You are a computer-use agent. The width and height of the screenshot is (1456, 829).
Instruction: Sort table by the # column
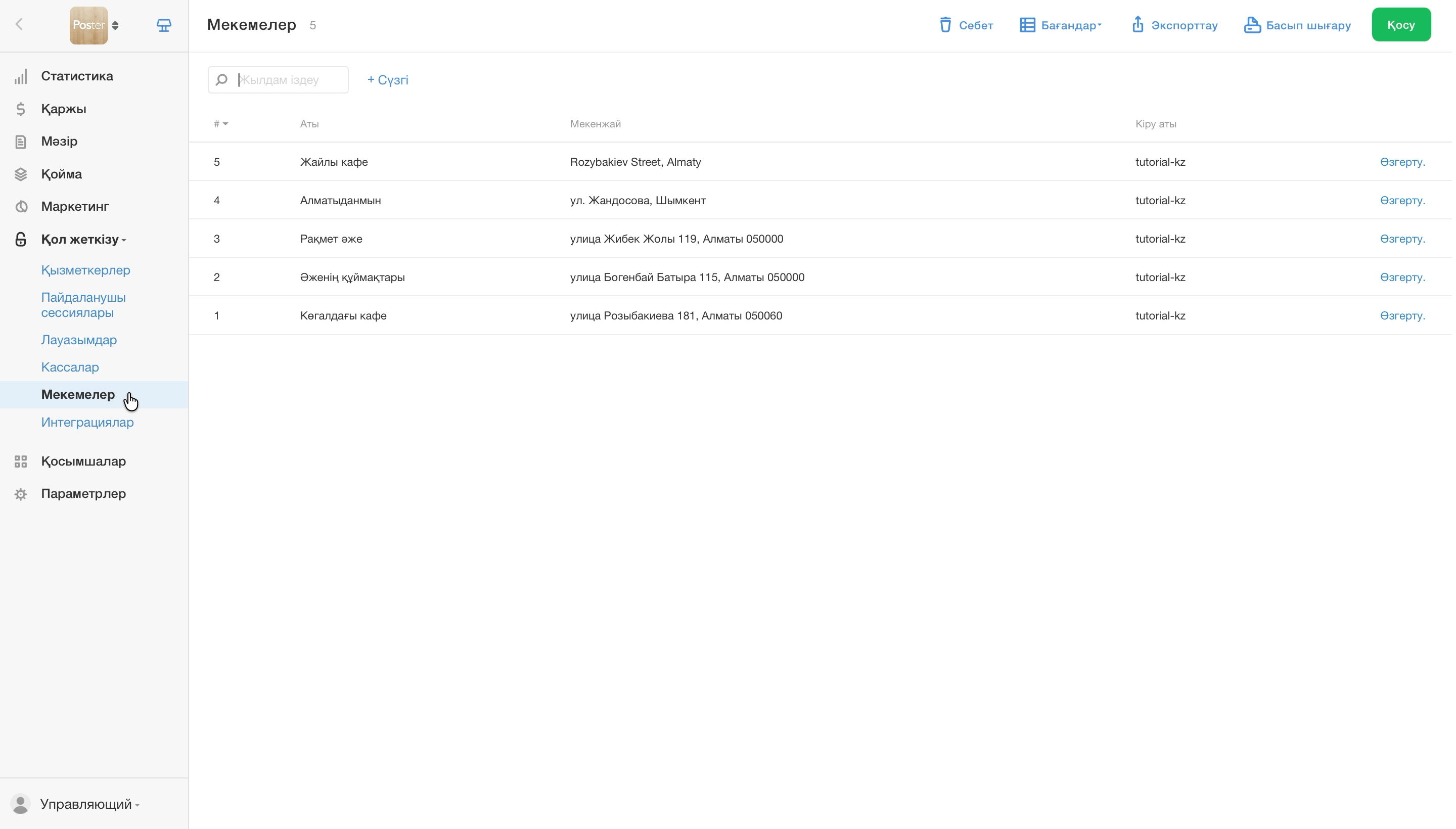tap(221, 124)
